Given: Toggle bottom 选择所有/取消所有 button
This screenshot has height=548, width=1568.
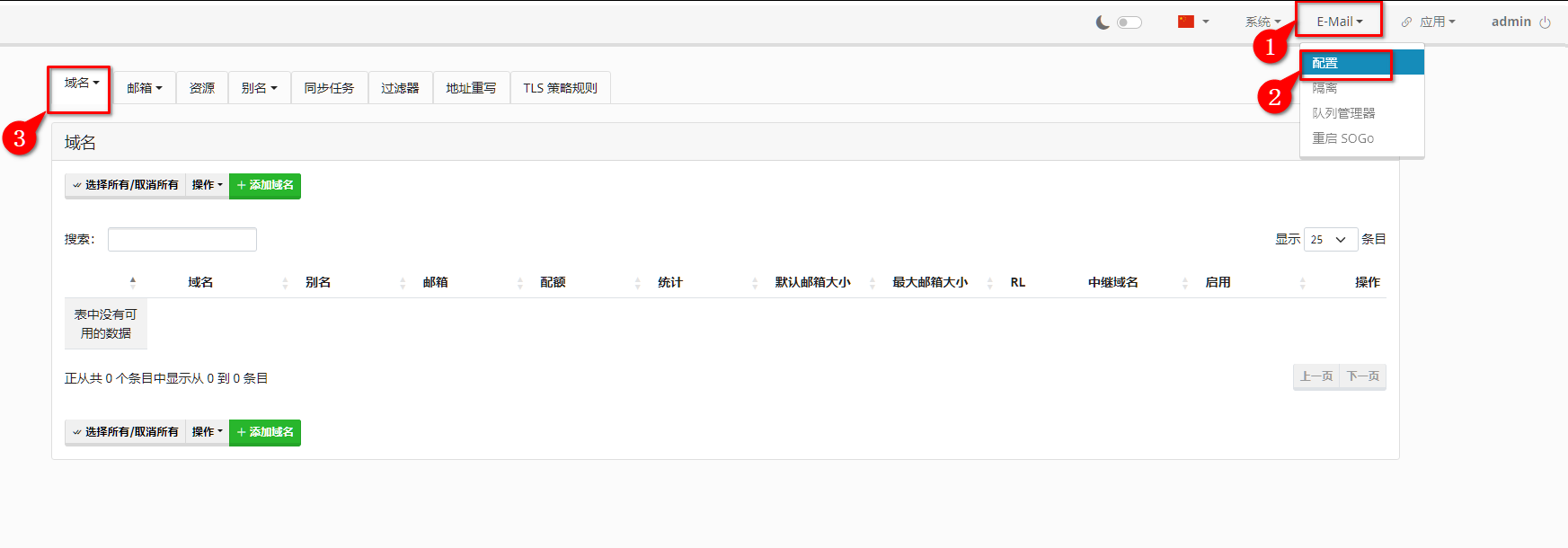Looking at the screenshot, I should pos(125,432).
